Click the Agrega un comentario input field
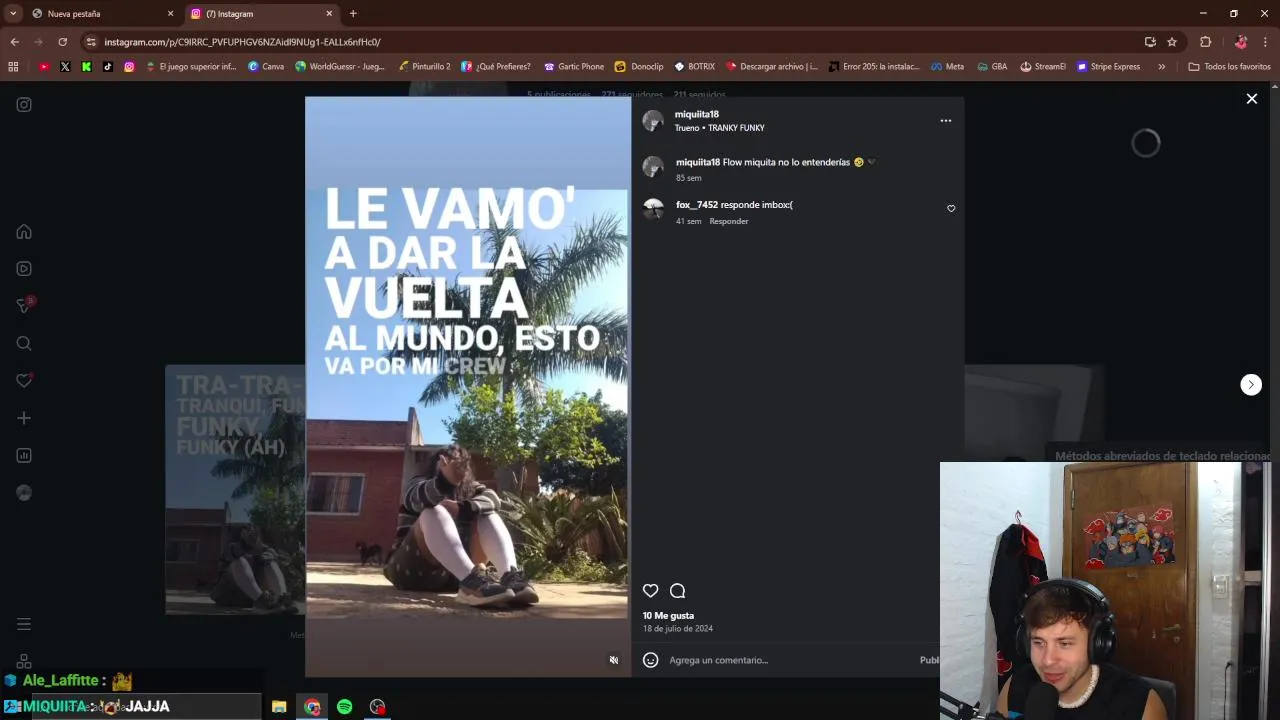The image size is (1280, 720). [790, 660]
